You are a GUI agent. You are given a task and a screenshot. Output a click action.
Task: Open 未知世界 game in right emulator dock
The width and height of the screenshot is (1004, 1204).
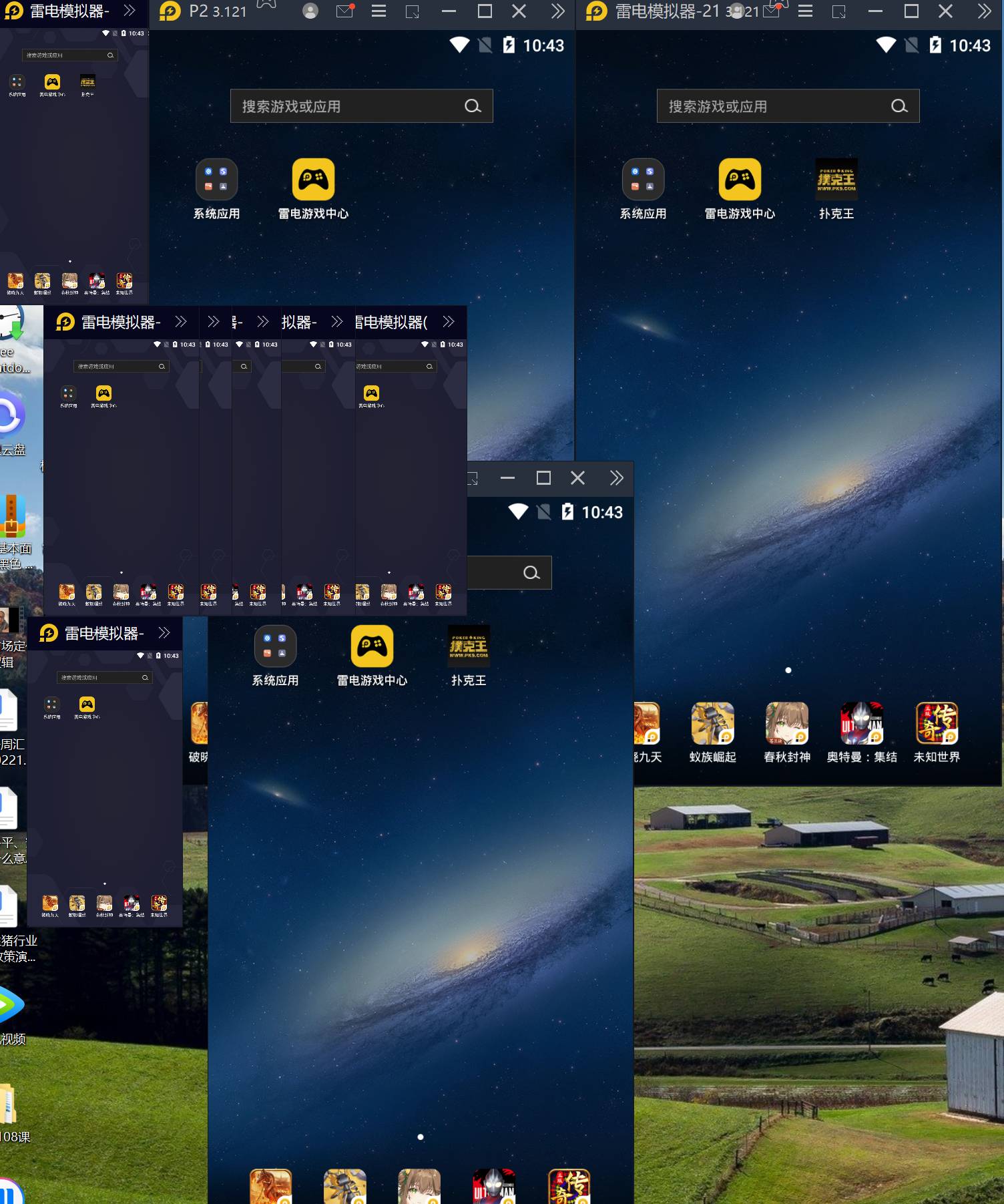tap(937, 724)
